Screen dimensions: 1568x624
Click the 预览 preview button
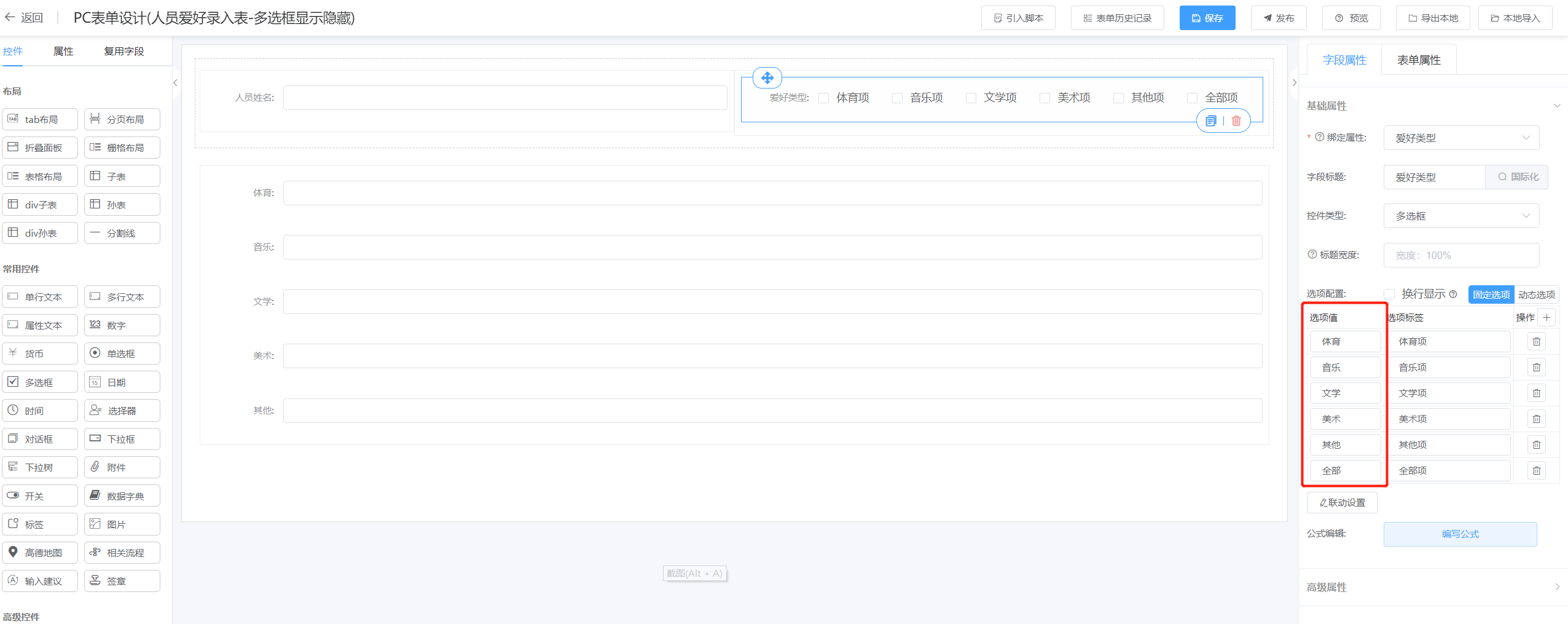pyautogui.click(x=1351, y=18)
